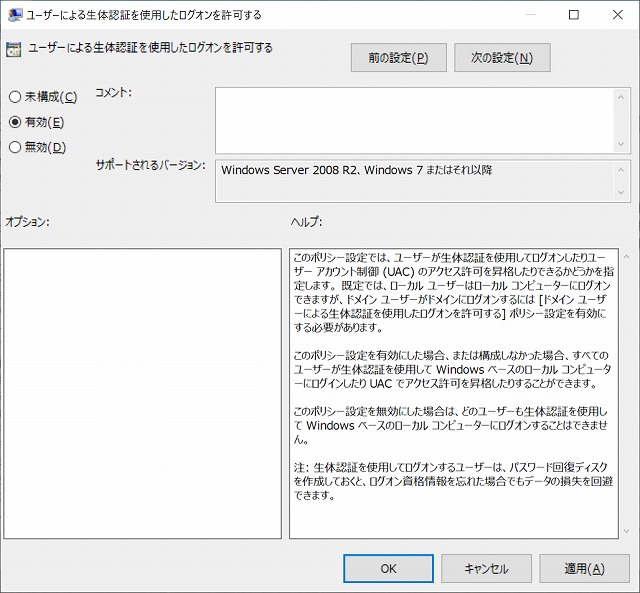The image size is (640, 593).
Task: Click the ヘルプ: label
Action: click(307, 222)
